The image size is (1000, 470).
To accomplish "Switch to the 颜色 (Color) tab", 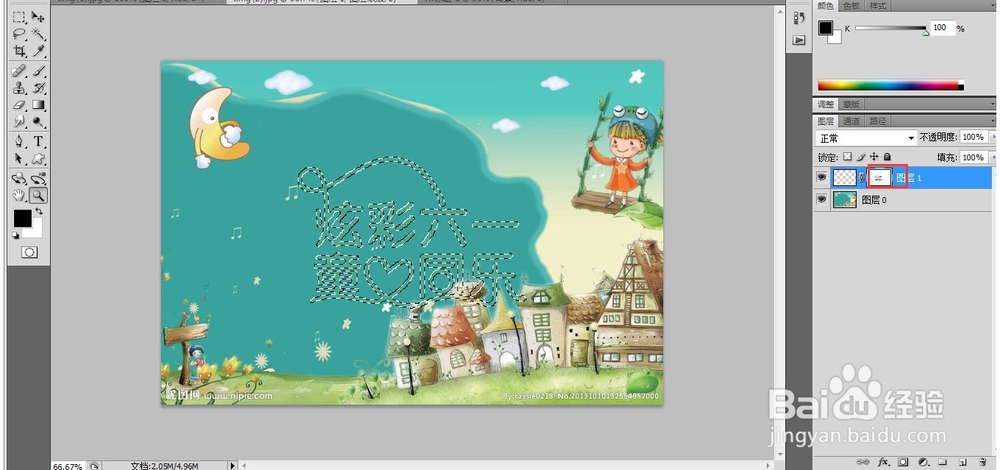I will 826,6.
